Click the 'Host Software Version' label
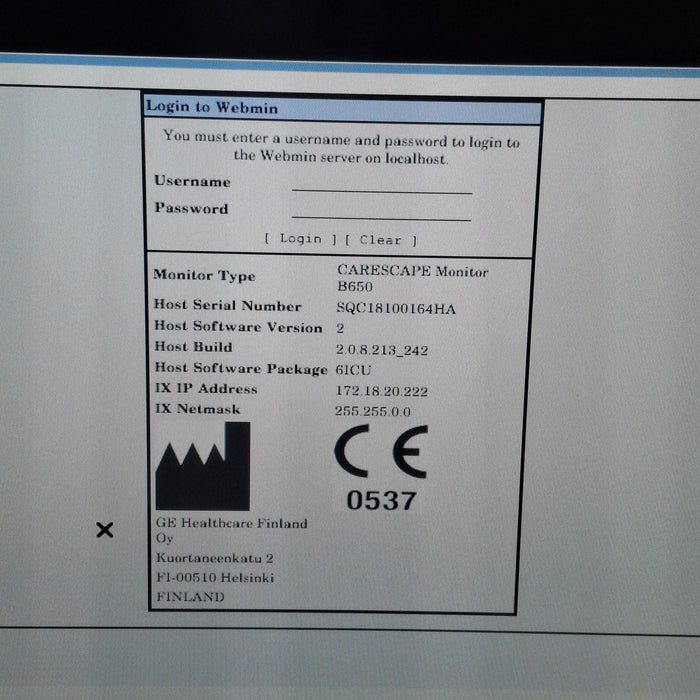The image size is (700, 700). coord(238,326)
